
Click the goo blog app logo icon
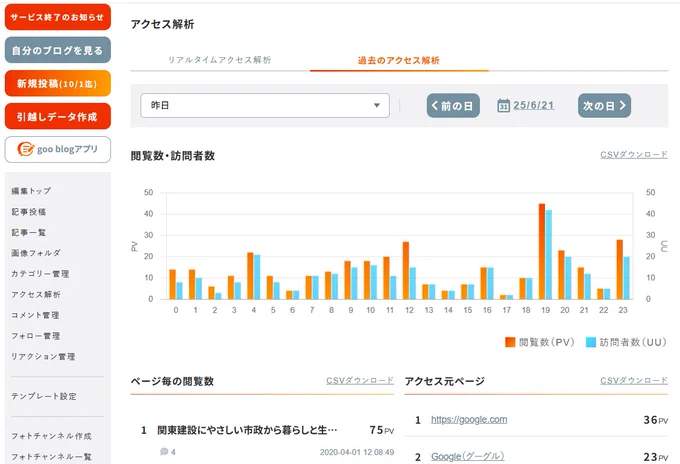26,149
